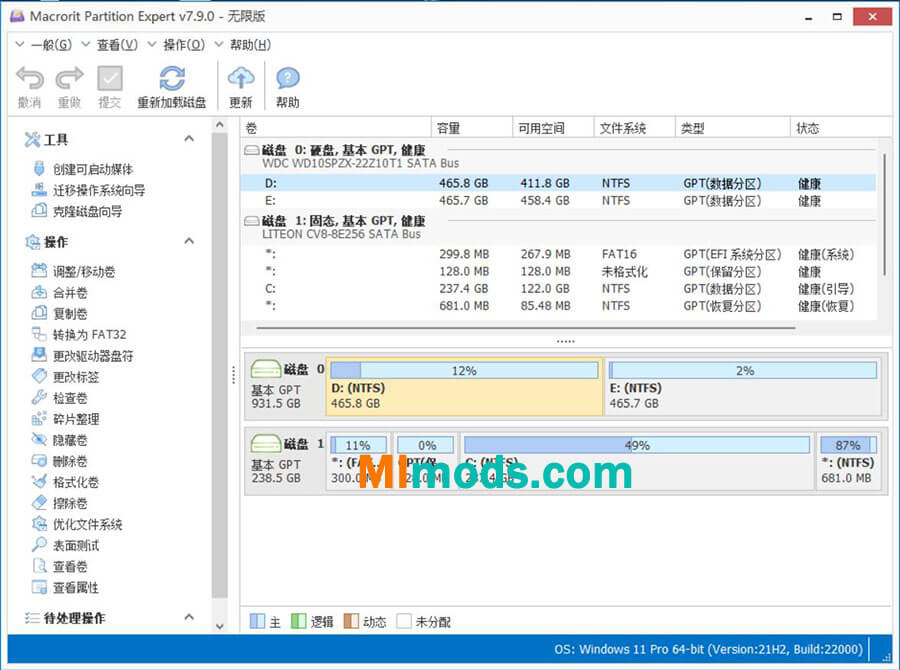Select the 299.8 MB FAT16 EFI partition row
Image resolution: width=900 pixels, height=670 pixels.
558,254
